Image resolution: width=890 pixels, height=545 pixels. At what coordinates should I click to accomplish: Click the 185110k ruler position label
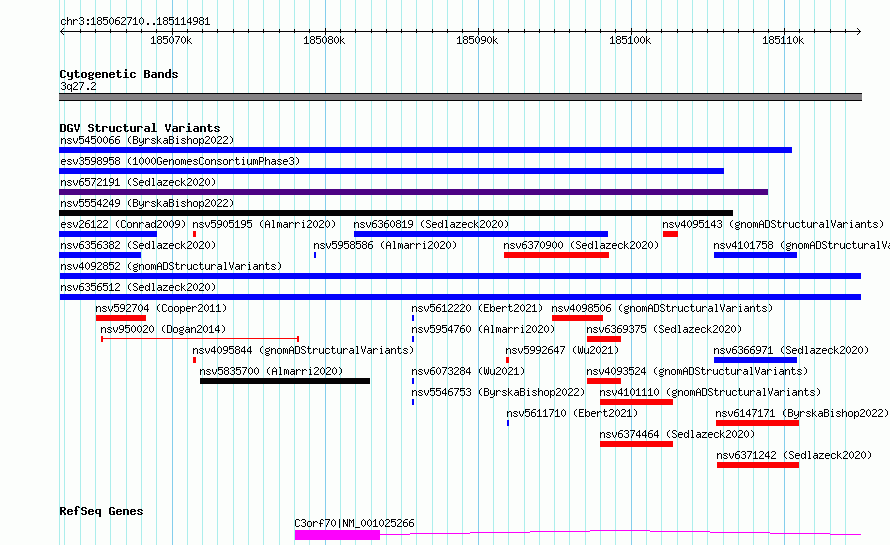coord(783,40)
